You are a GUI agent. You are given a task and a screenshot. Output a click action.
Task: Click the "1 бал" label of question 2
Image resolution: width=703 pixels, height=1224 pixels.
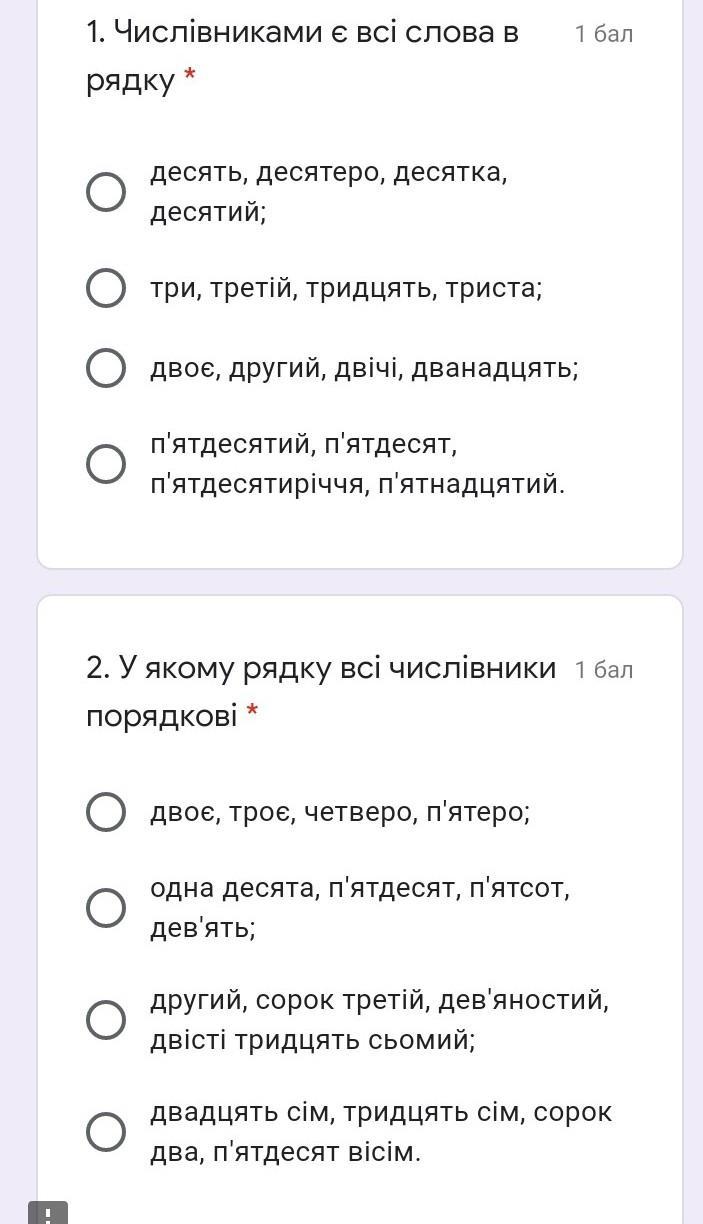(604, 670)
